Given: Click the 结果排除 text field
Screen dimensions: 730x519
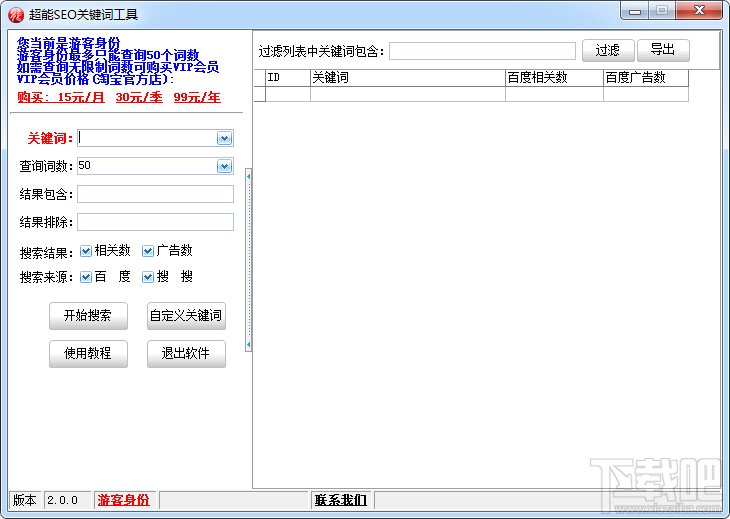Looking at the screenshot, I should pyautogui.click(x=155, y=222).
